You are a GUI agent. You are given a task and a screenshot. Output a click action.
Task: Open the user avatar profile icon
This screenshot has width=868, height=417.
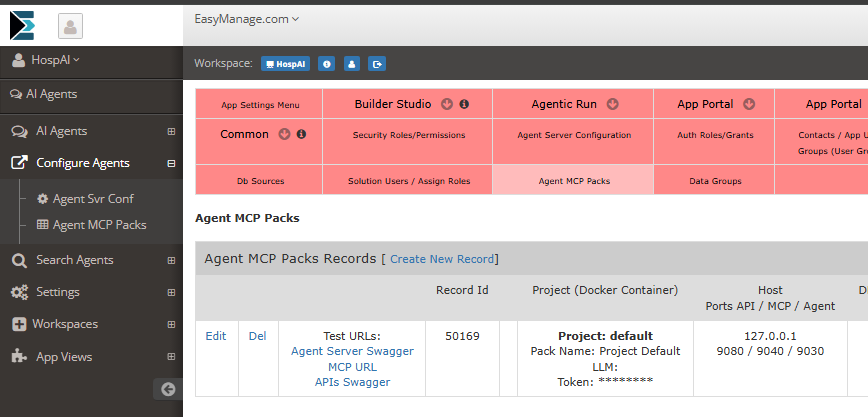click(70, 26)
